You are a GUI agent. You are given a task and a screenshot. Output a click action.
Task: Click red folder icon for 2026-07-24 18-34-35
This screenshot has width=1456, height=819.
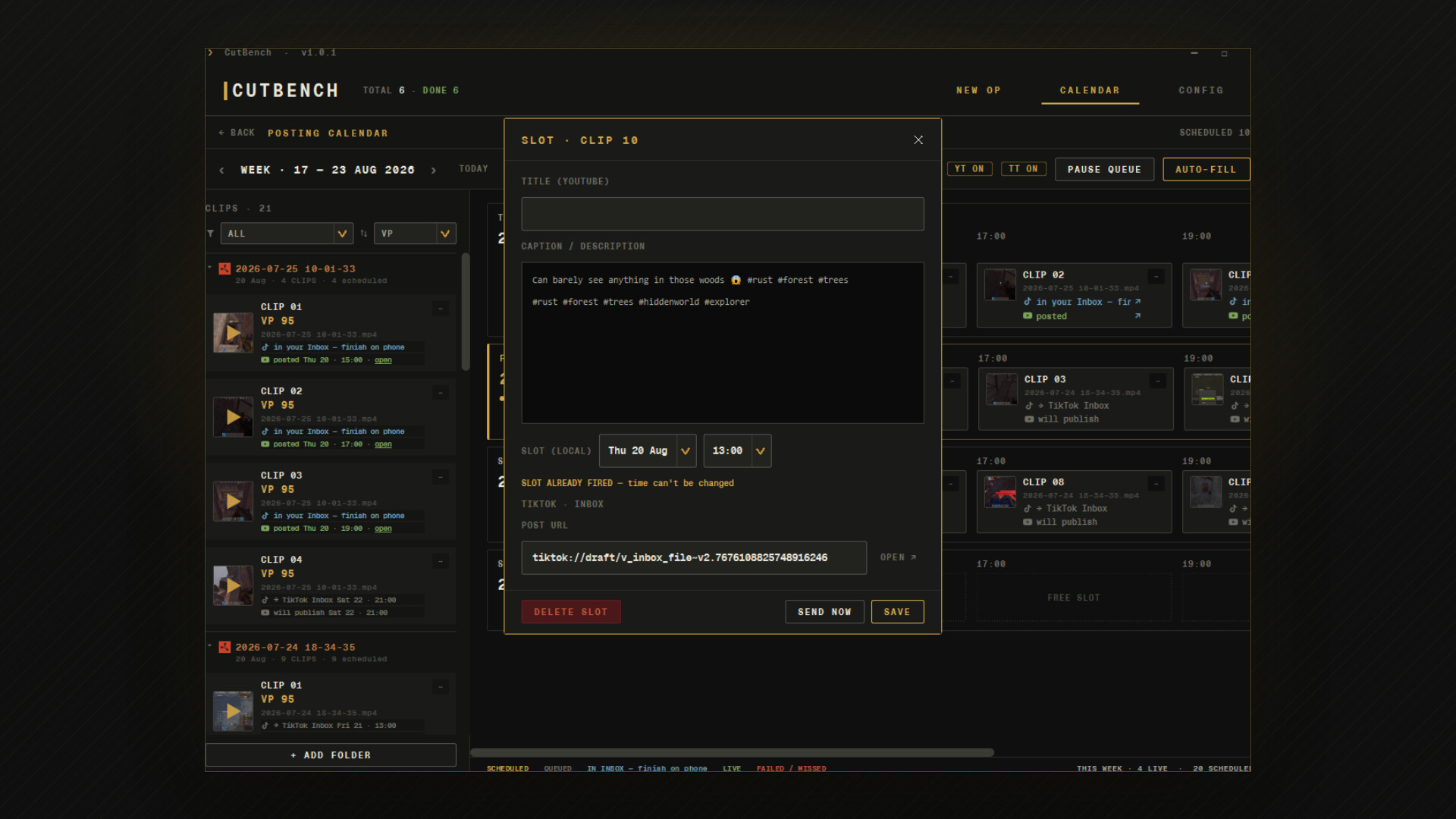click(224, 647)
